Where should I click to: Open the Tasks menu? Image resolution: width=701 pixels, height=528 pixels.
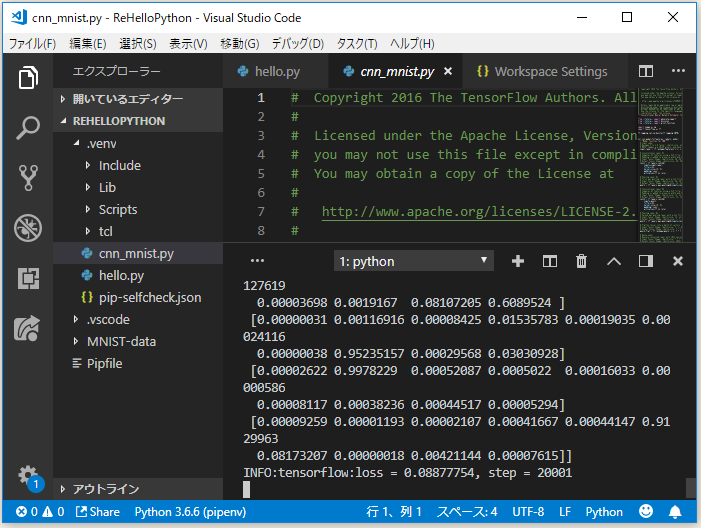coord(357,44)
